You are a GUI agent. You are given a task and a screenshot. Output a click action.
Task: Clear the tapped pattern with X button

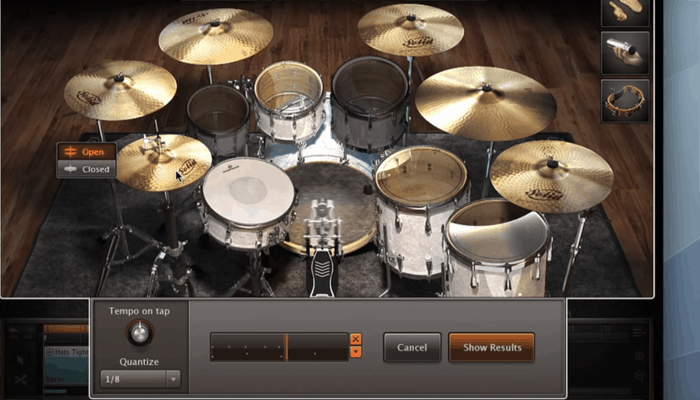[356, 339]
